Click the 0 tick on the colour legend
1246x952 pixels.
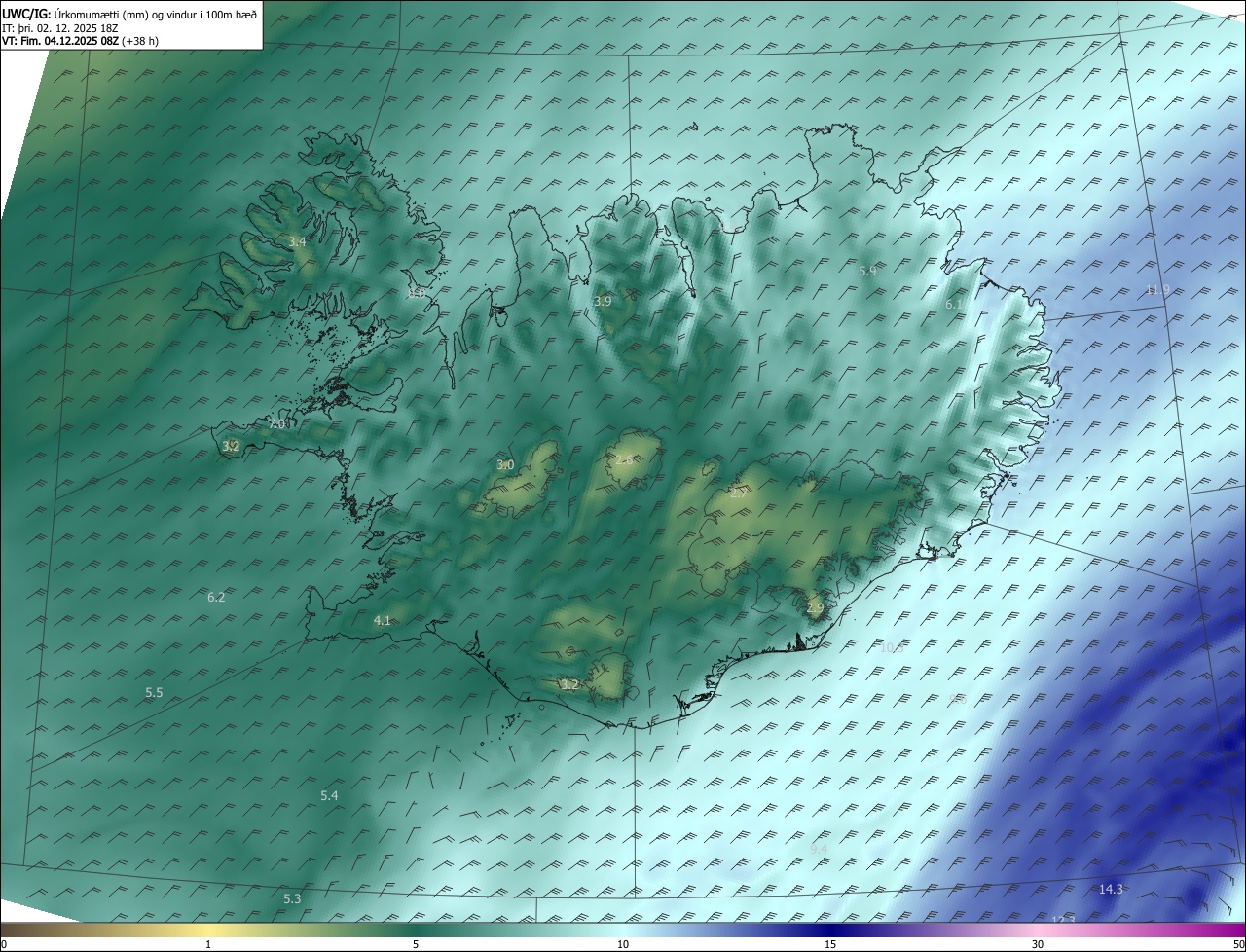[4, 945]
